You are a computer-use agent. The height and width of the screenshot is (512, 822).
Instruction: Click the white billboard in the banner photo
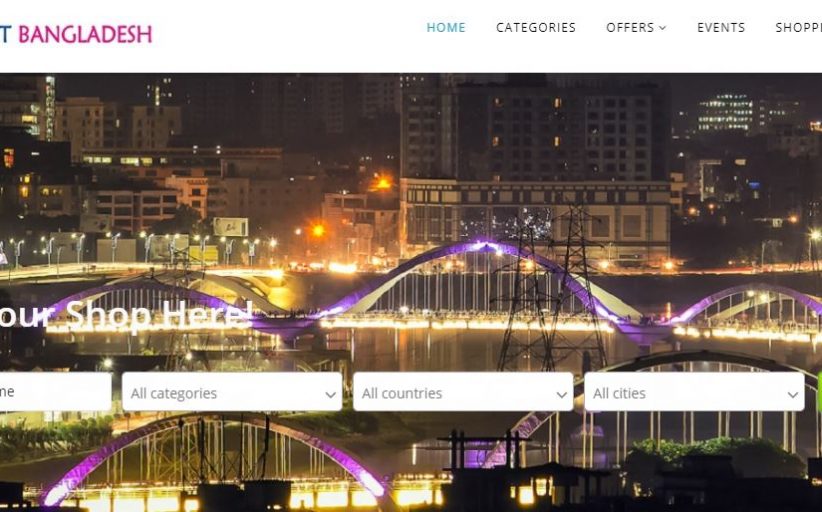(231, 227)
